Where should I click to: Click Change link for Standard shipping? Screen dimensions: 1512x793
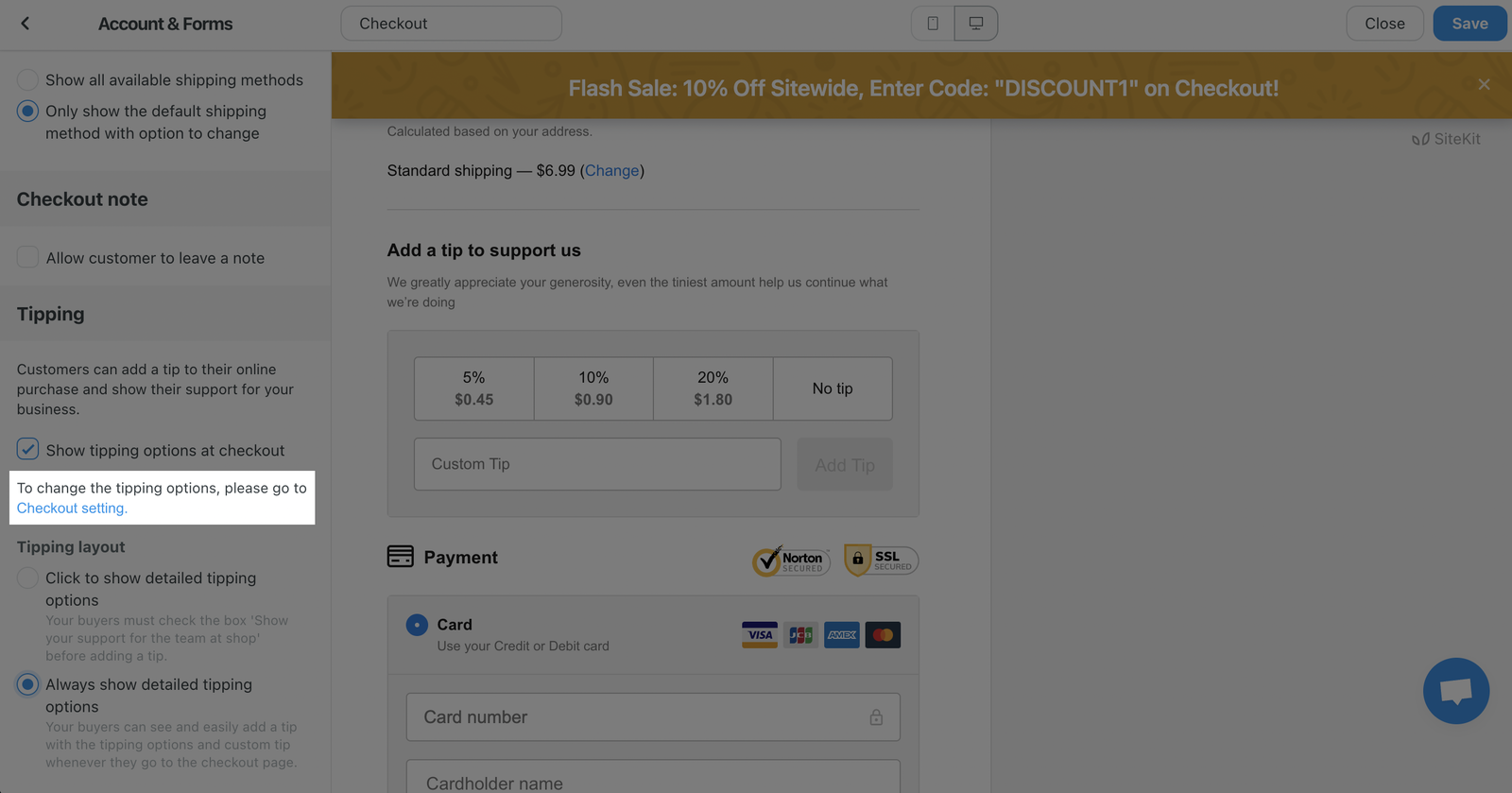pyautogui.click(x=611, y=171)
